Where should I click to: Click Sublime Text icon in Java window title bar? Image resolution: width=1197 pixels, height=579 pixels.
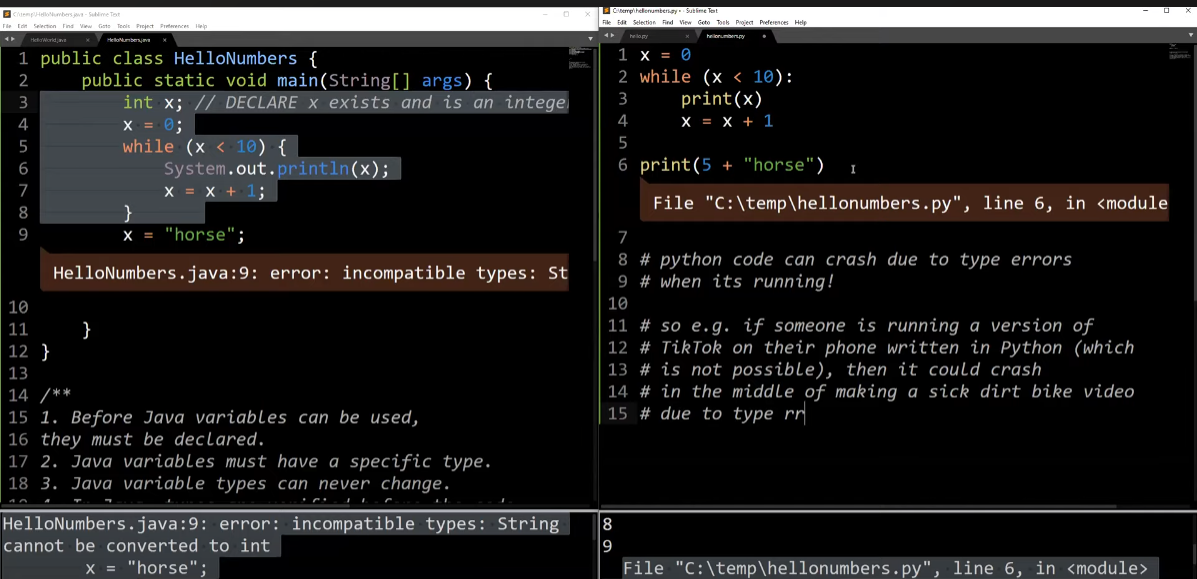[6, 13]
